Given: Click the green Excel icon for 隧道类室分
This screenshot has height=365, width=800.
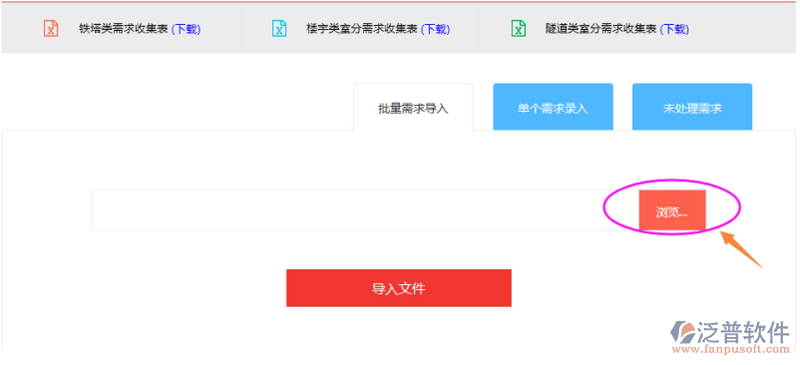Looking at the screenshot, I should coord(518,28).
